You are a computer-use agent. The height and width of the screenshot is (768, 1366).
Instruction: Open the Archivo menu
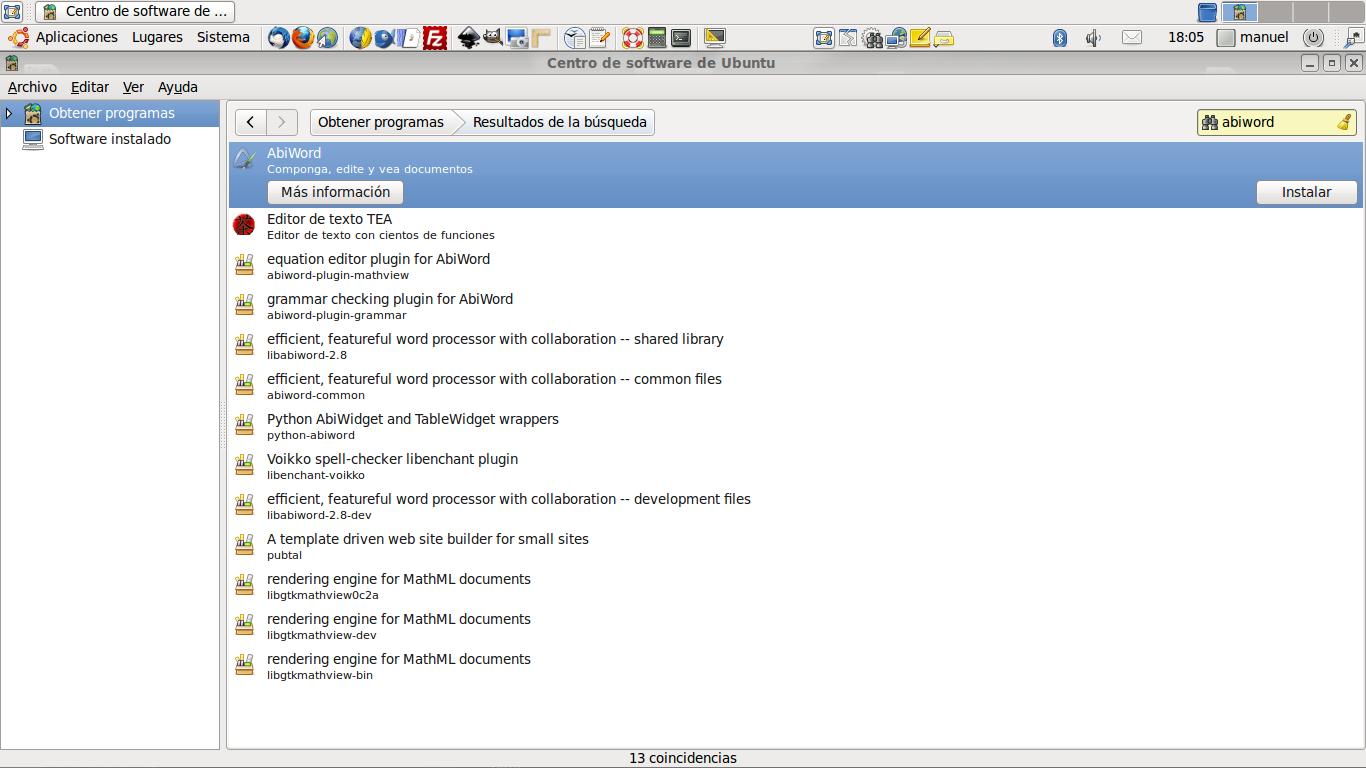32,87
